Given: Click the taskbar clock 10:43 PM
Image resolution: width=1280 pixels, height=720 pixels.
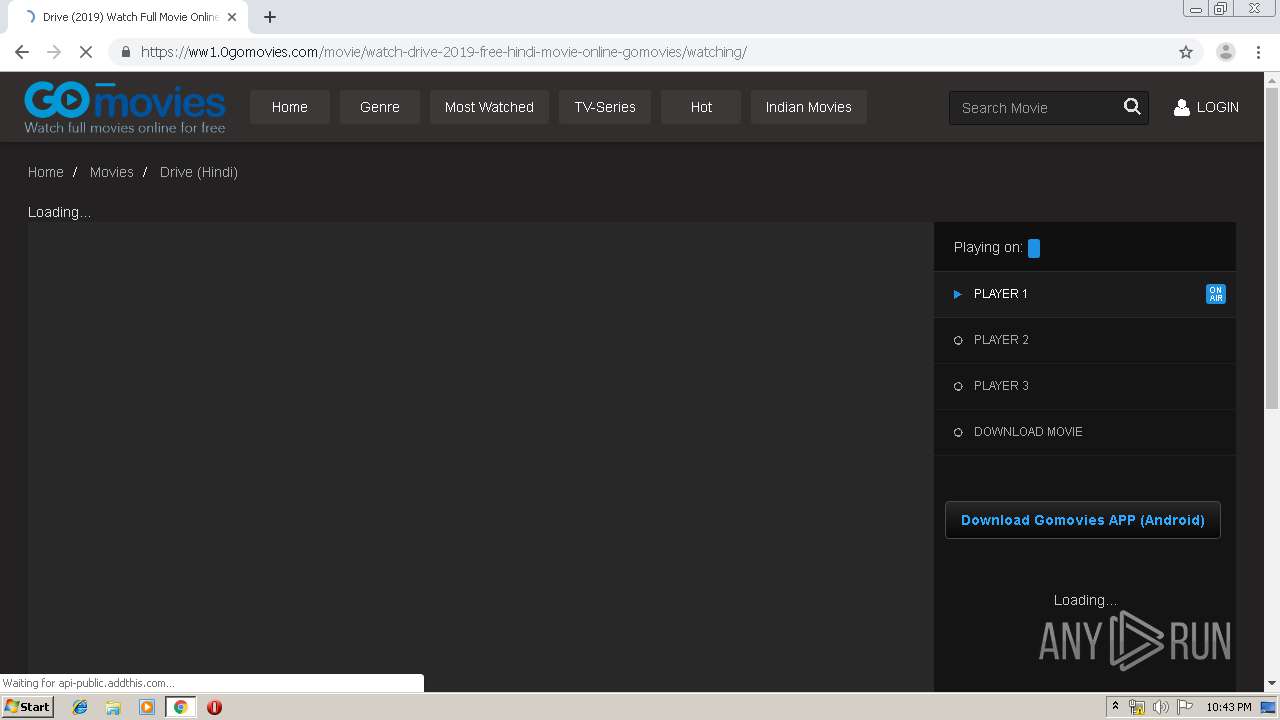Looking at the screenshot, I should coord(1229,707).
